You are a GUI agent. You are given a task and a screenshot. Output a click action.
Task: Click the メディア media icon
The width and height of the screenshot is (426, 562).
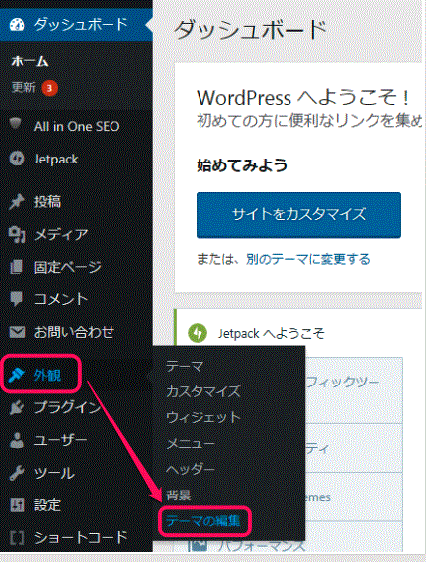(x=17, y=234)
